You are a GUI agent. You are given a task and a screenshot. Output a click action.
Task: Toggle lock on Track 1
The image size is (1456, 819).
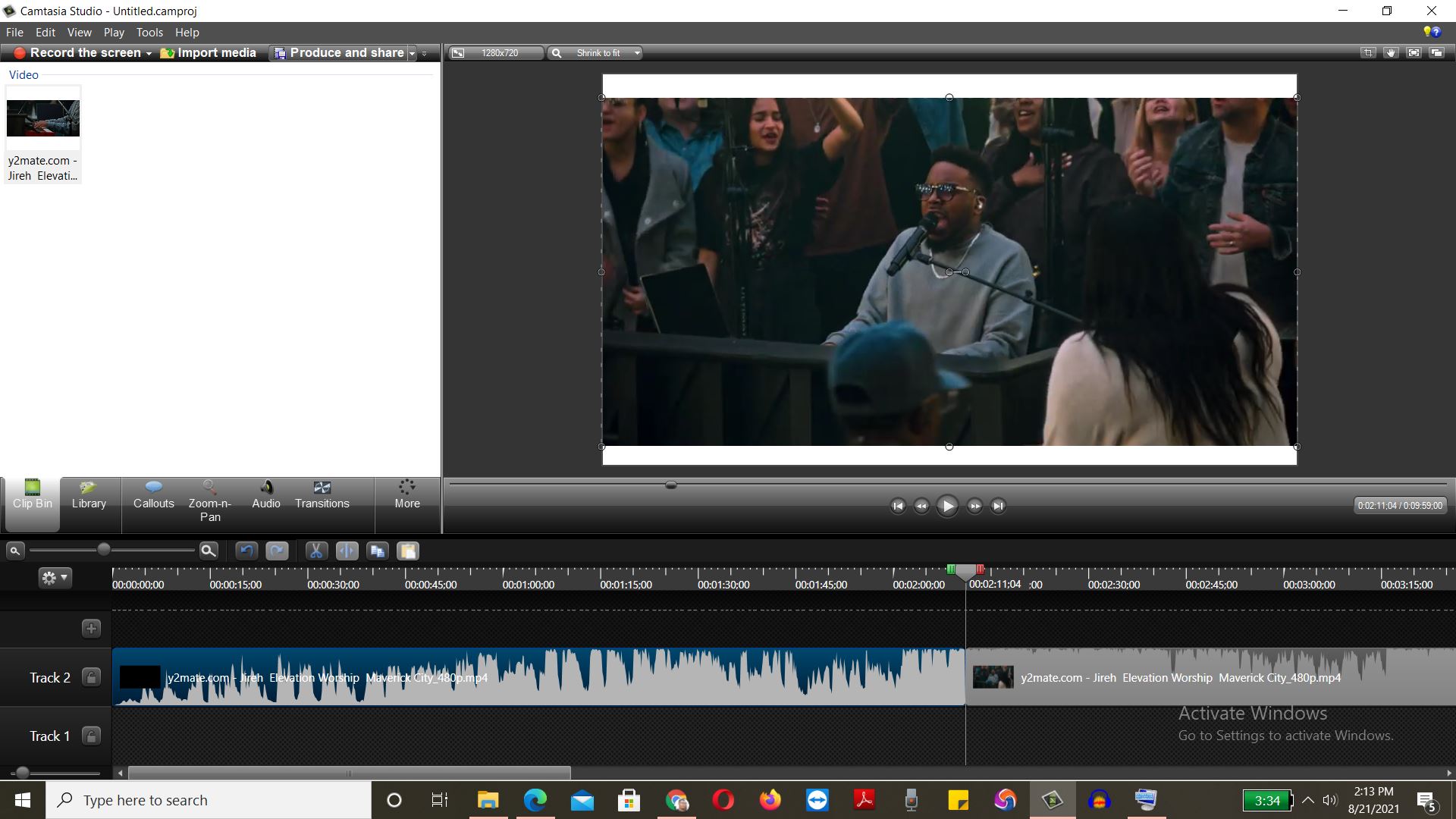[91, 736]
